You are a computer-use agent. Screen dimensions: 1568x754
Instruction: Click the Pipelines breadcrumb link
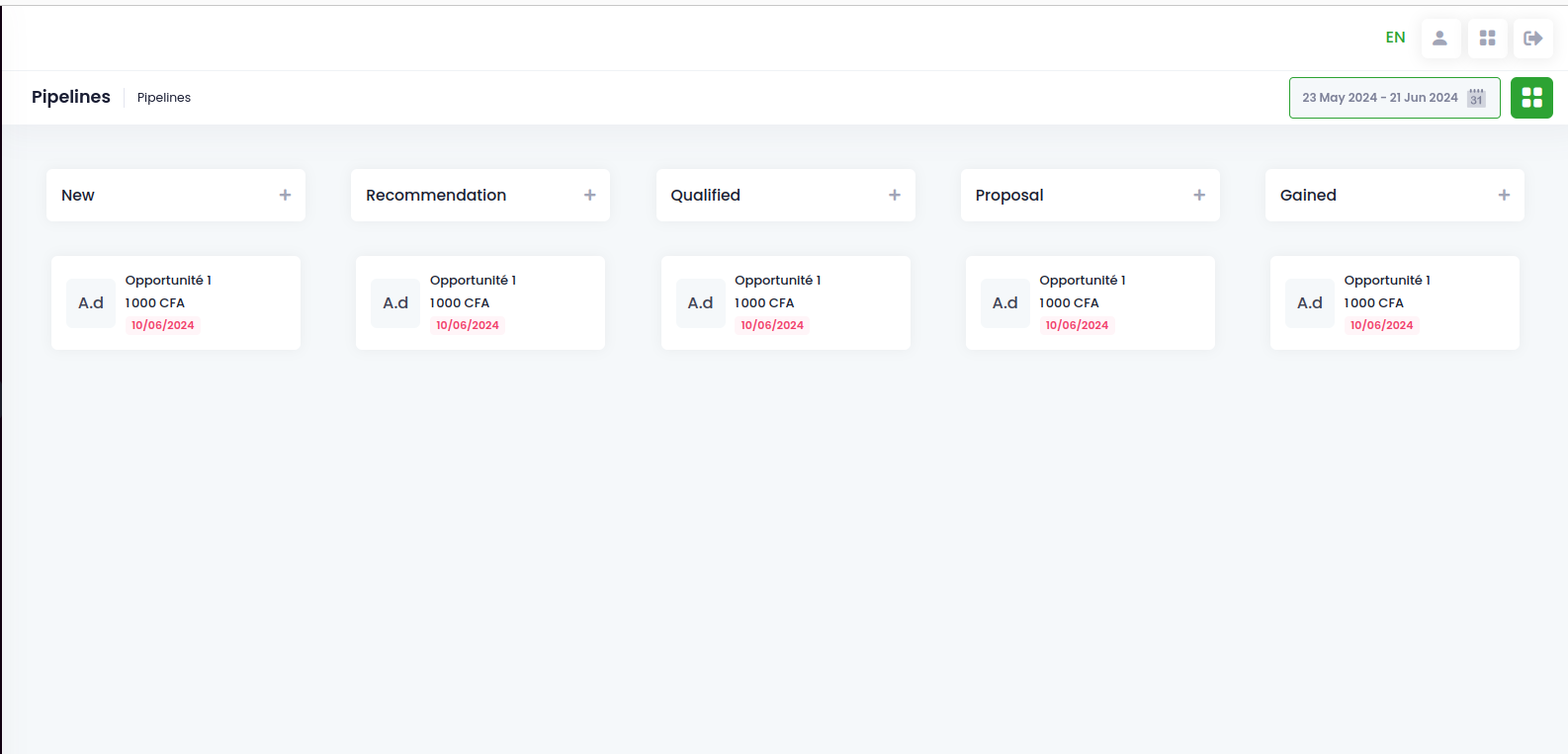[164, 98]
